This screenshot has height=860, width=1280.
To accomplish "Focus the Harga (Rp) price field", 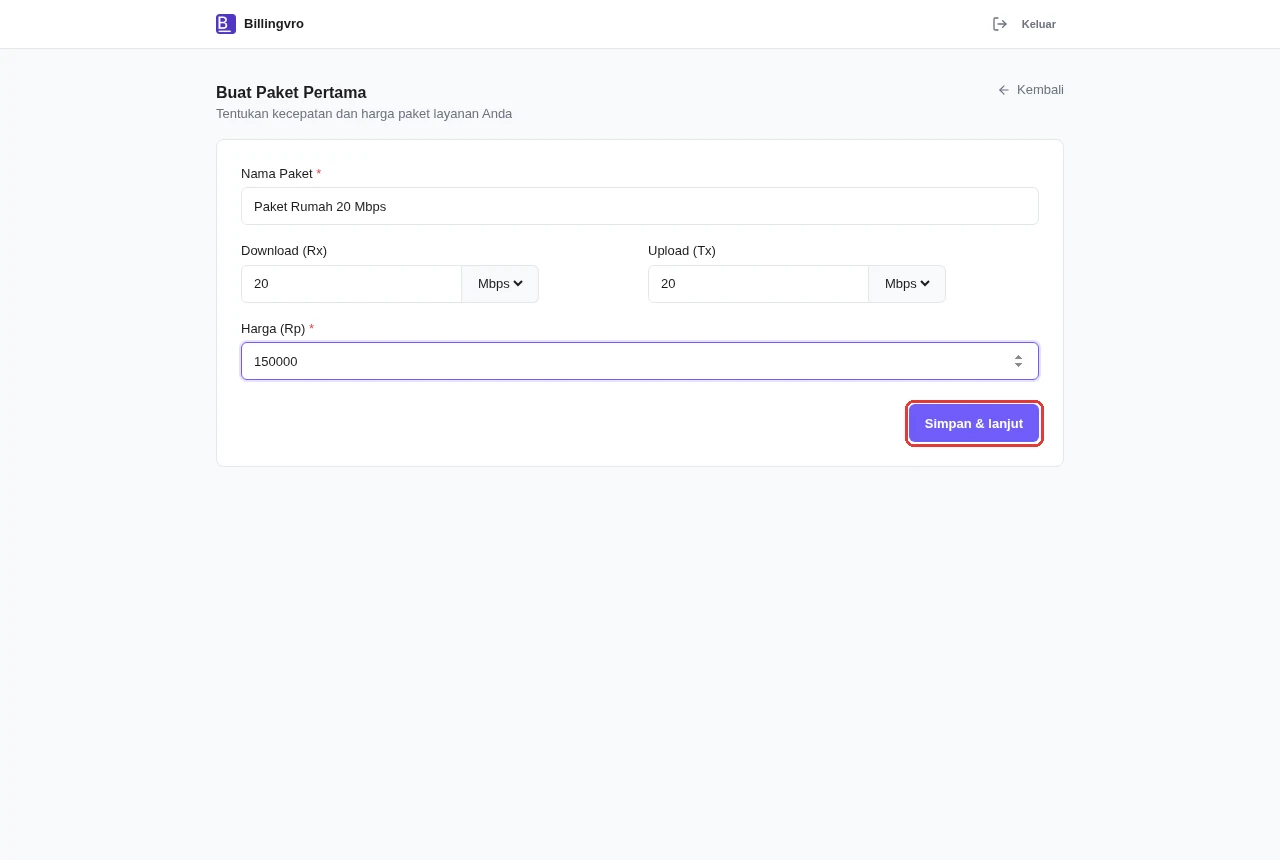I will pyautogui.click(x=640, y=361).
